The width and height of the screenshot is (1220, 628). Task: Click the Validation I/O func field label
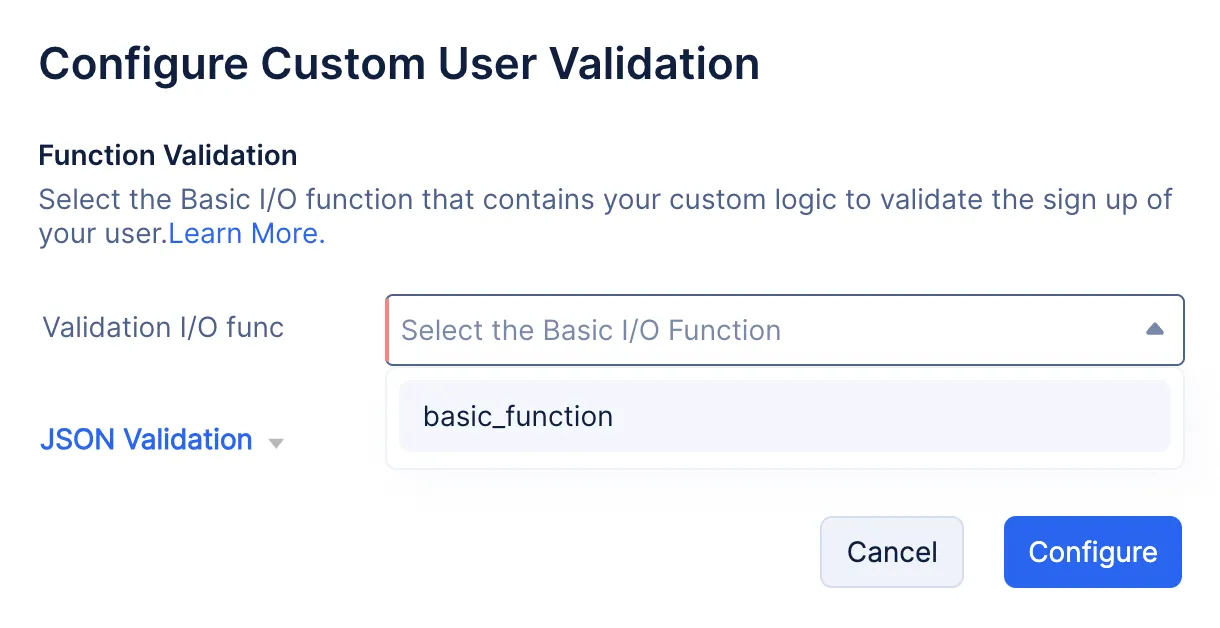tap(163, 327)
